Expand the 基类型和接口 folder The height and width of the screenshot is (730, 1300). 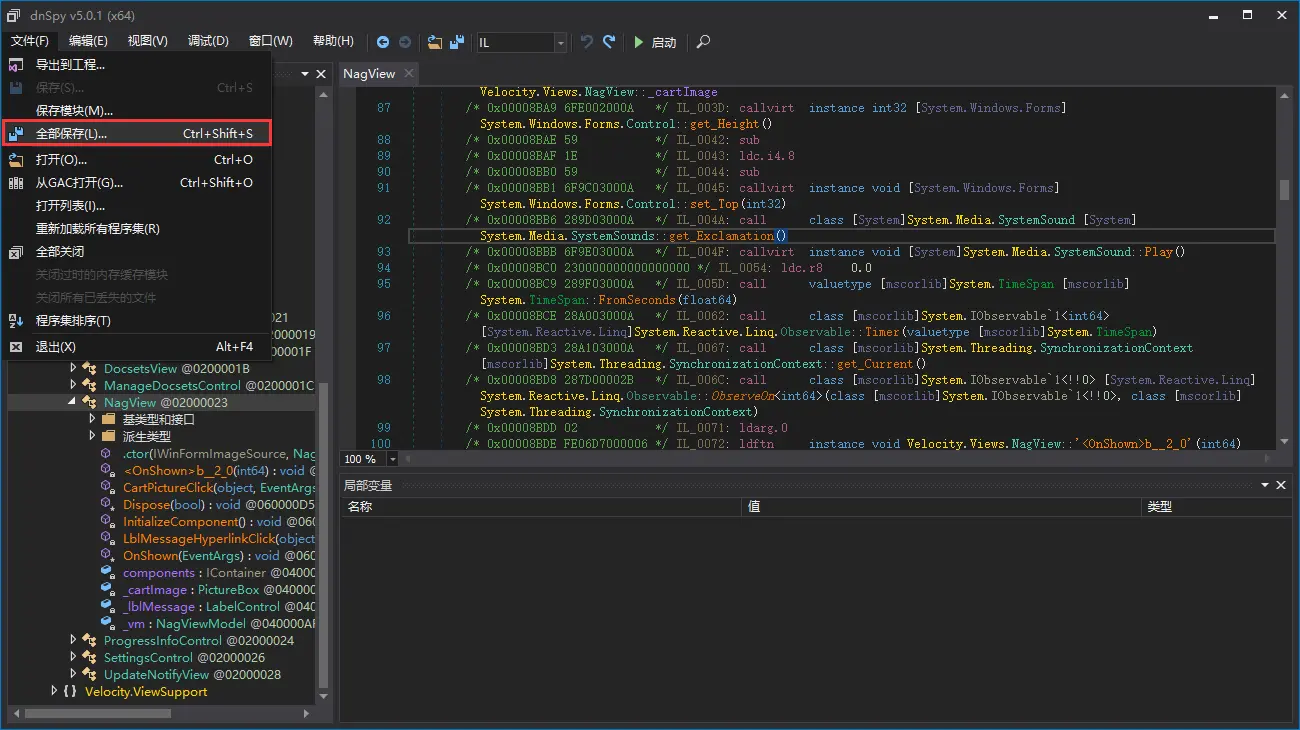(x=92, y=419)
